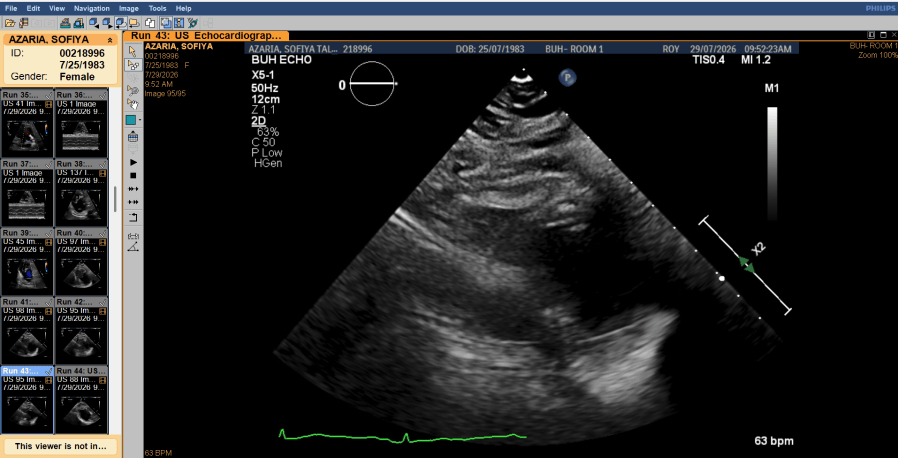Select the angle measurement tool
Viewport: 898px width, 458px height.
tap(133, 247)
